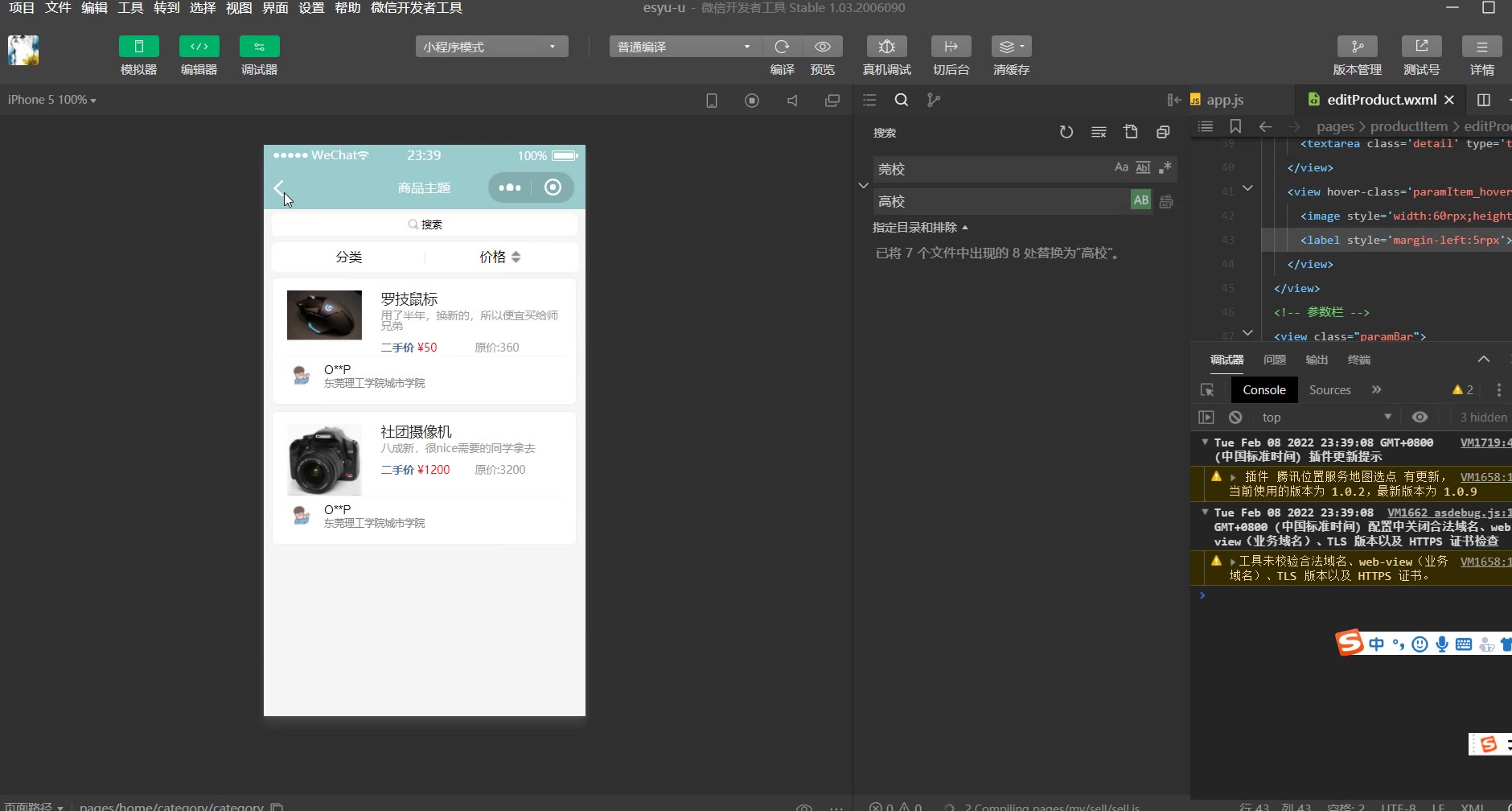Click the 分类 category filter
Screen dimensions: 1512x811
tap(348, 257)
